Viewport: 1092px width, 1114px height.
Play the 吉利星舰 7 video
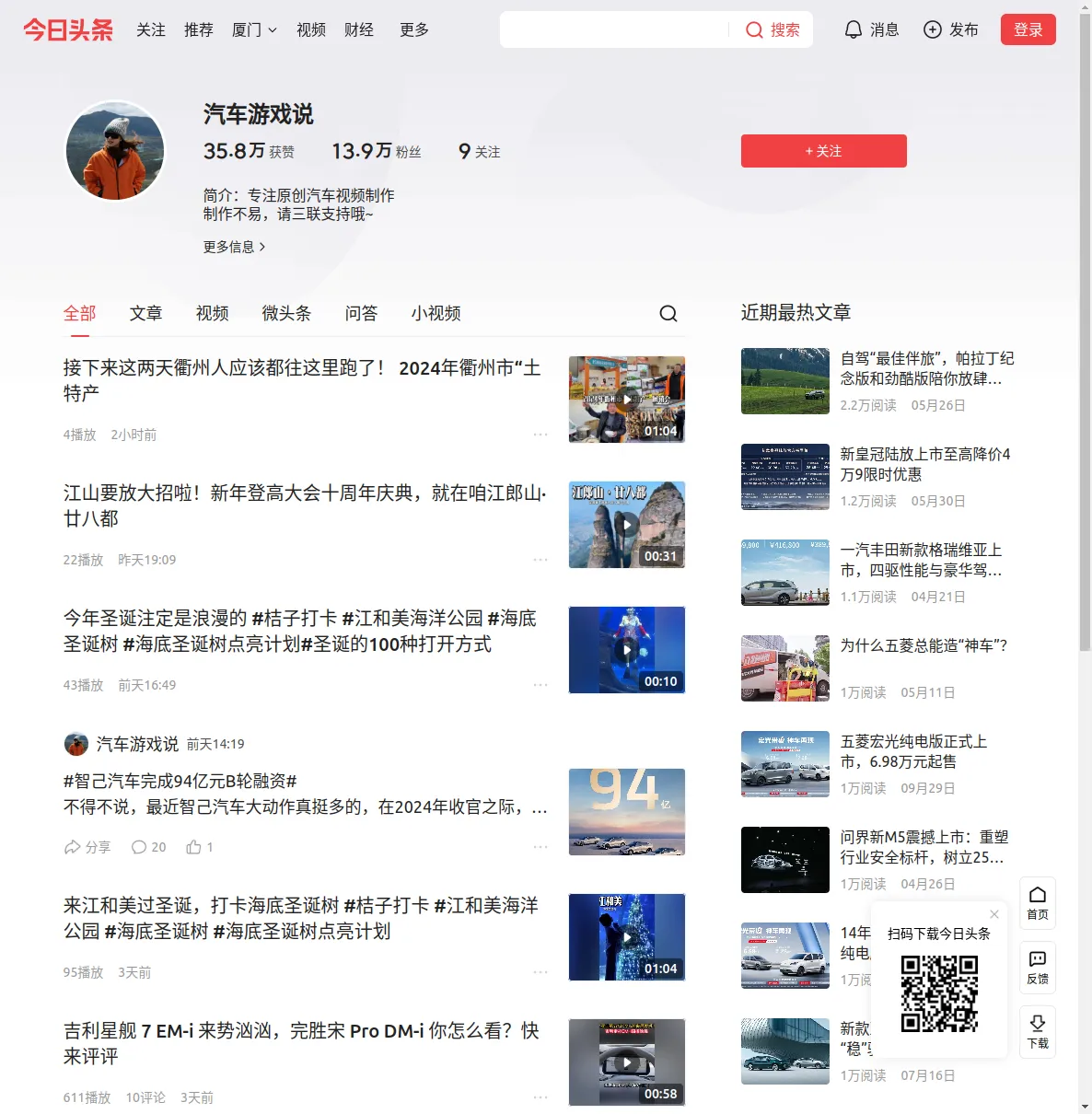pos(627,1062)
